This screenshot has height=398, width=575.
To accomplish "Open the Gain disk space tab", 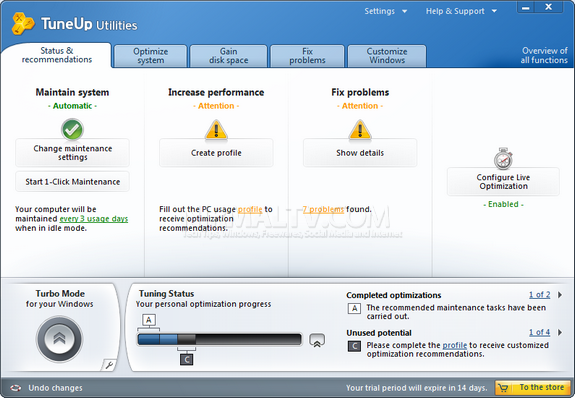I will (228, 56).
